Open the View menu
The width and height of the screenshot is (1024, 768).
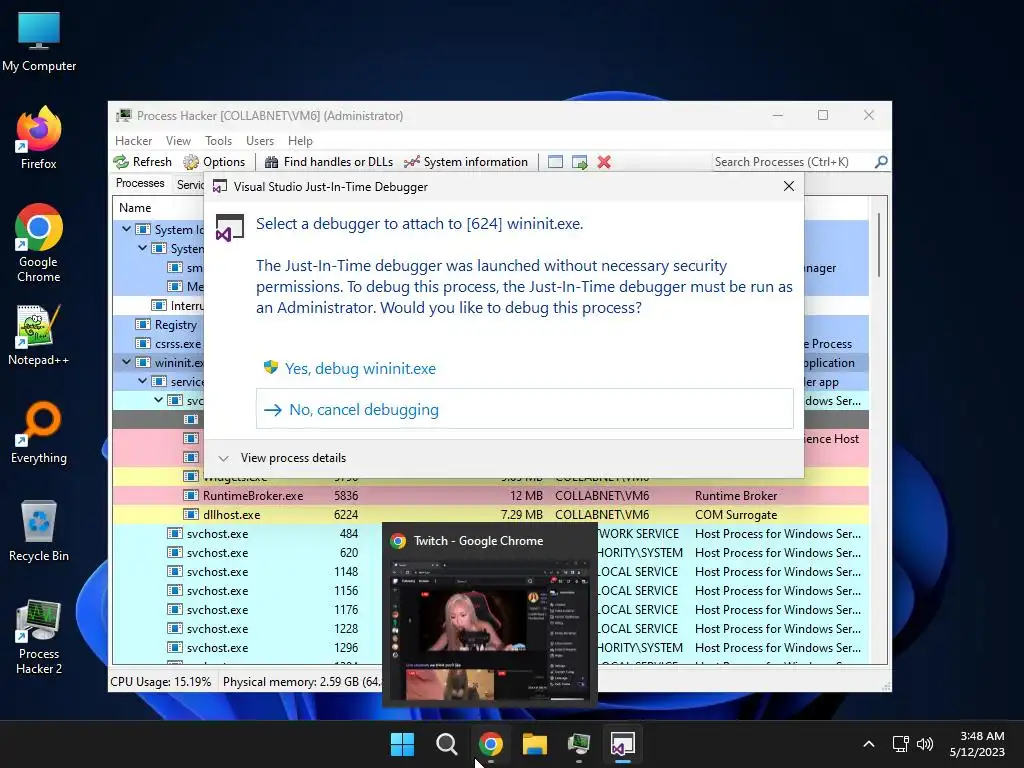tap(178, 140)
